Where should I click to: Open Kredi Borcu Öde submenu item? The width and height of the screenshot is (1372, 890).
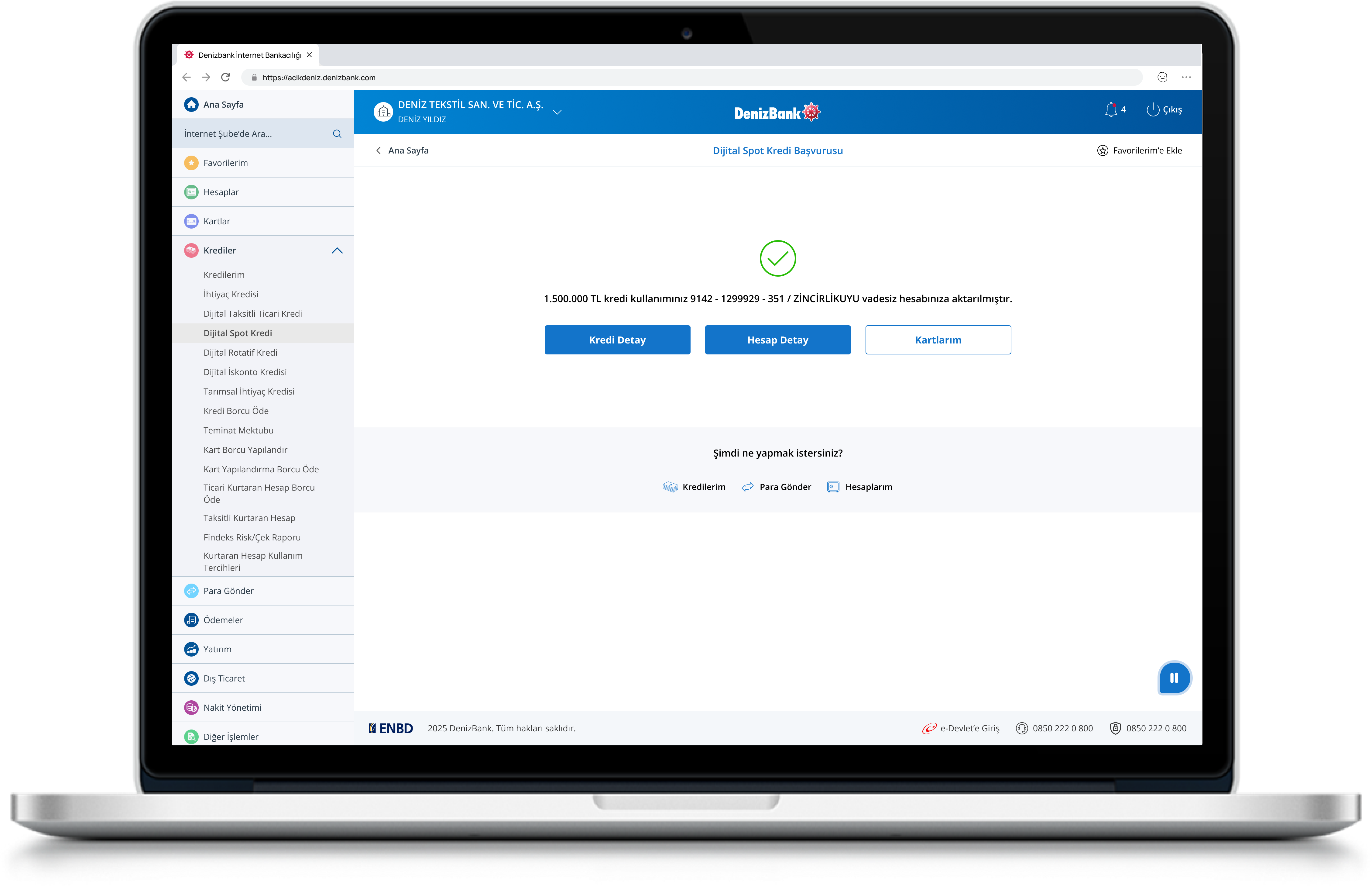coord(236,411)
